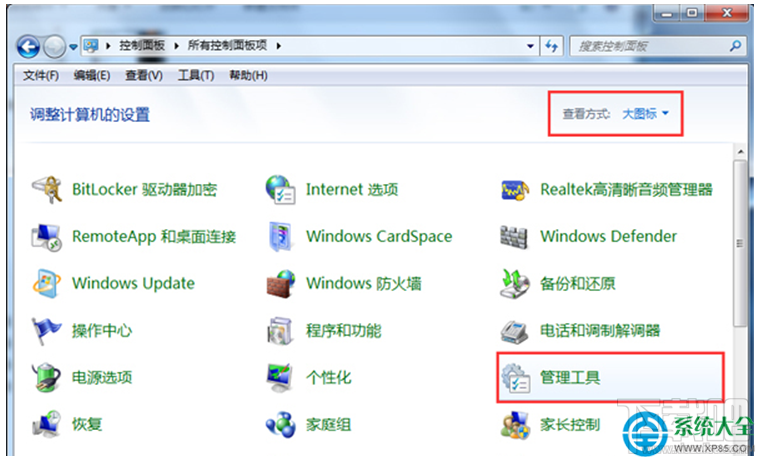Viewport: 757px width, 459px height.
Task: Expand the 大图标 view mode dropdown
Action: [x=645, y=114]
